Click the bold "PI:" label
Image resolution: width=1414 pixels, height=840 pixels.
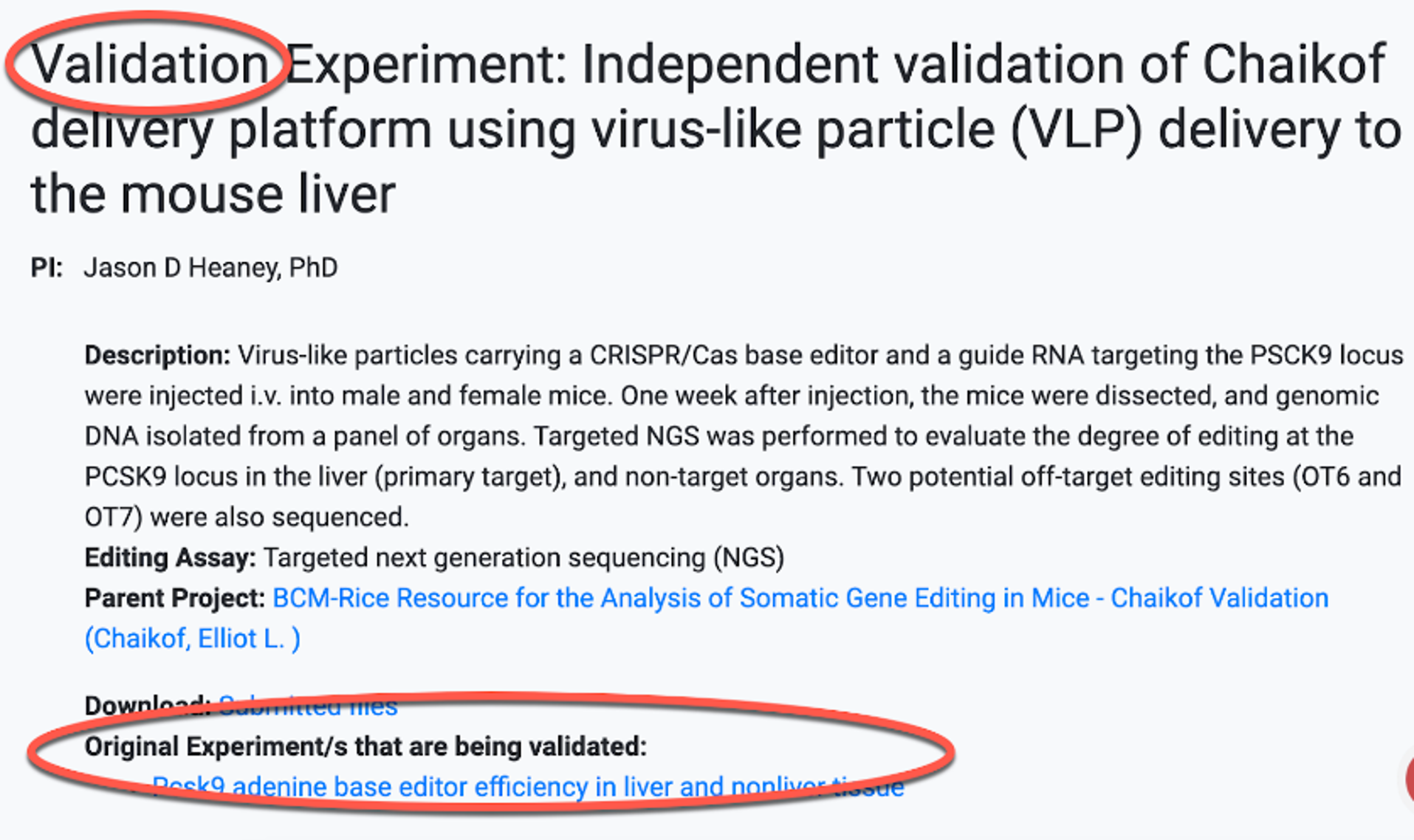(x=47, y=267)
